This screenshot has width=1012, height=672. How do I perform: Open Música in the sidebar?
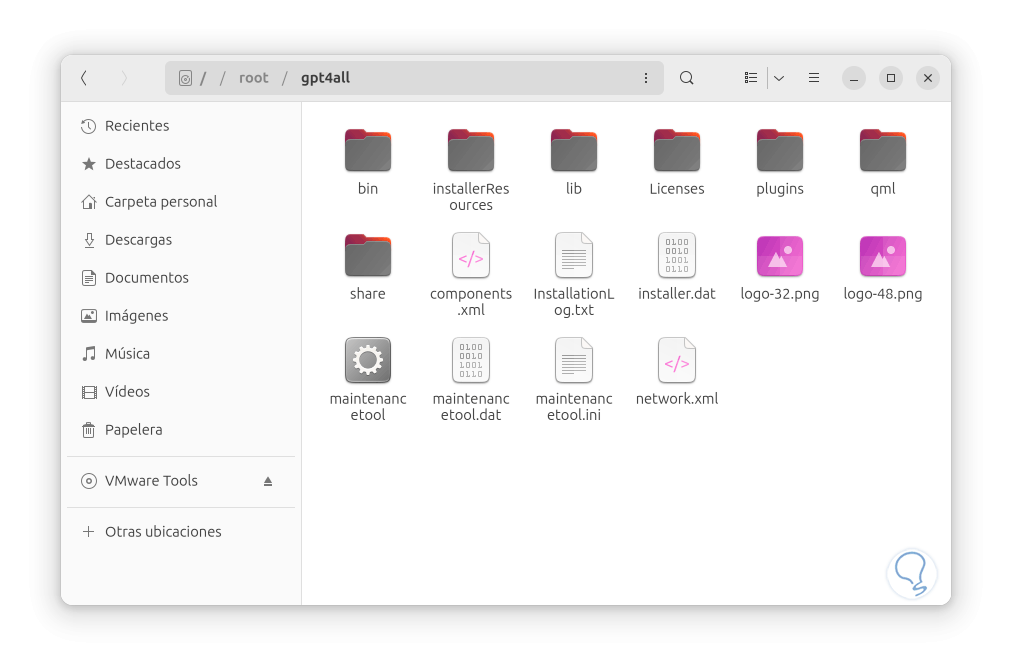click(x=181, y=354)
